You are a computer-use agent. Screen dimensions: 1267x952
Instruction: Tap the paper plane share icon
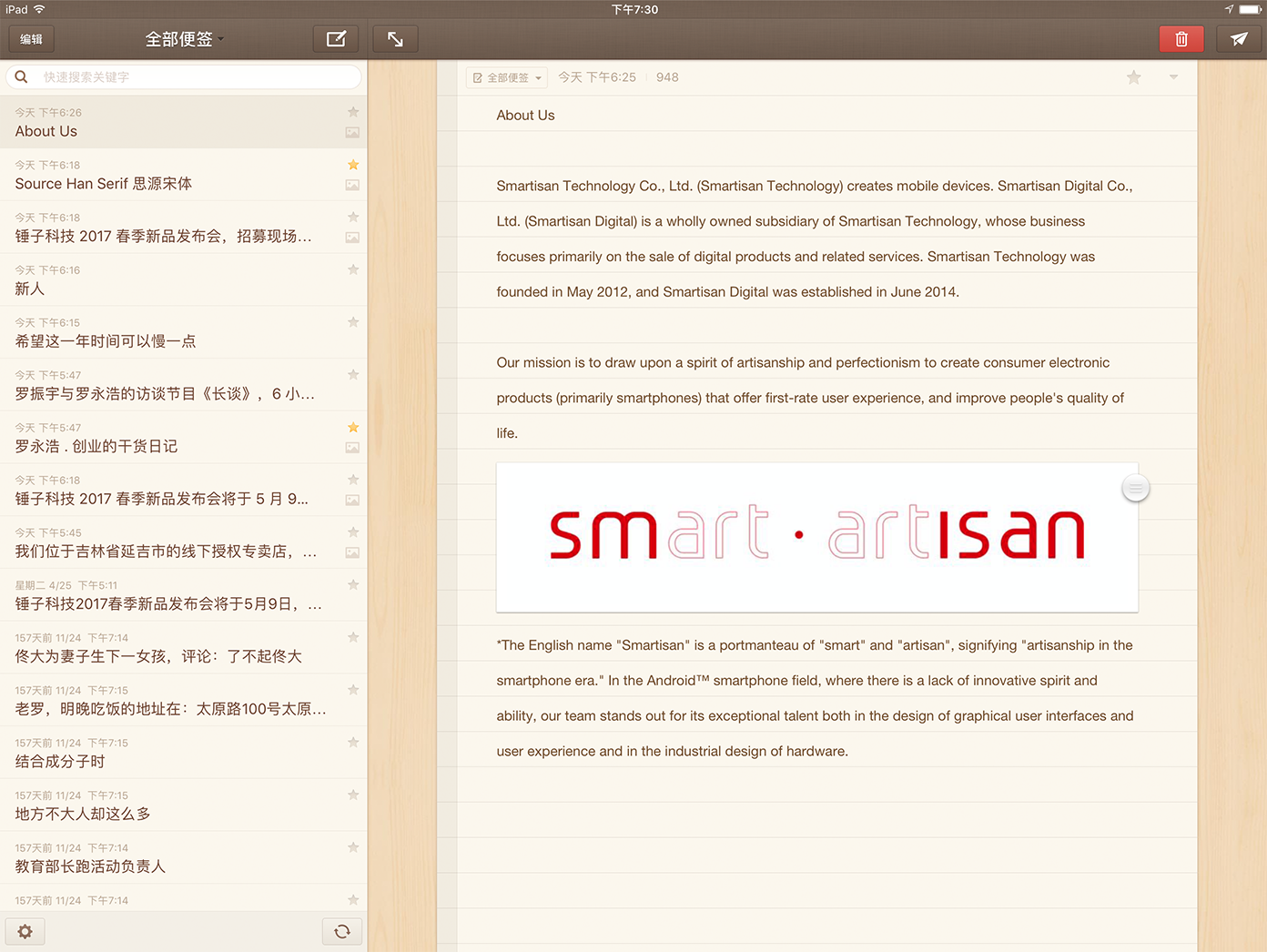point(1239,39)
